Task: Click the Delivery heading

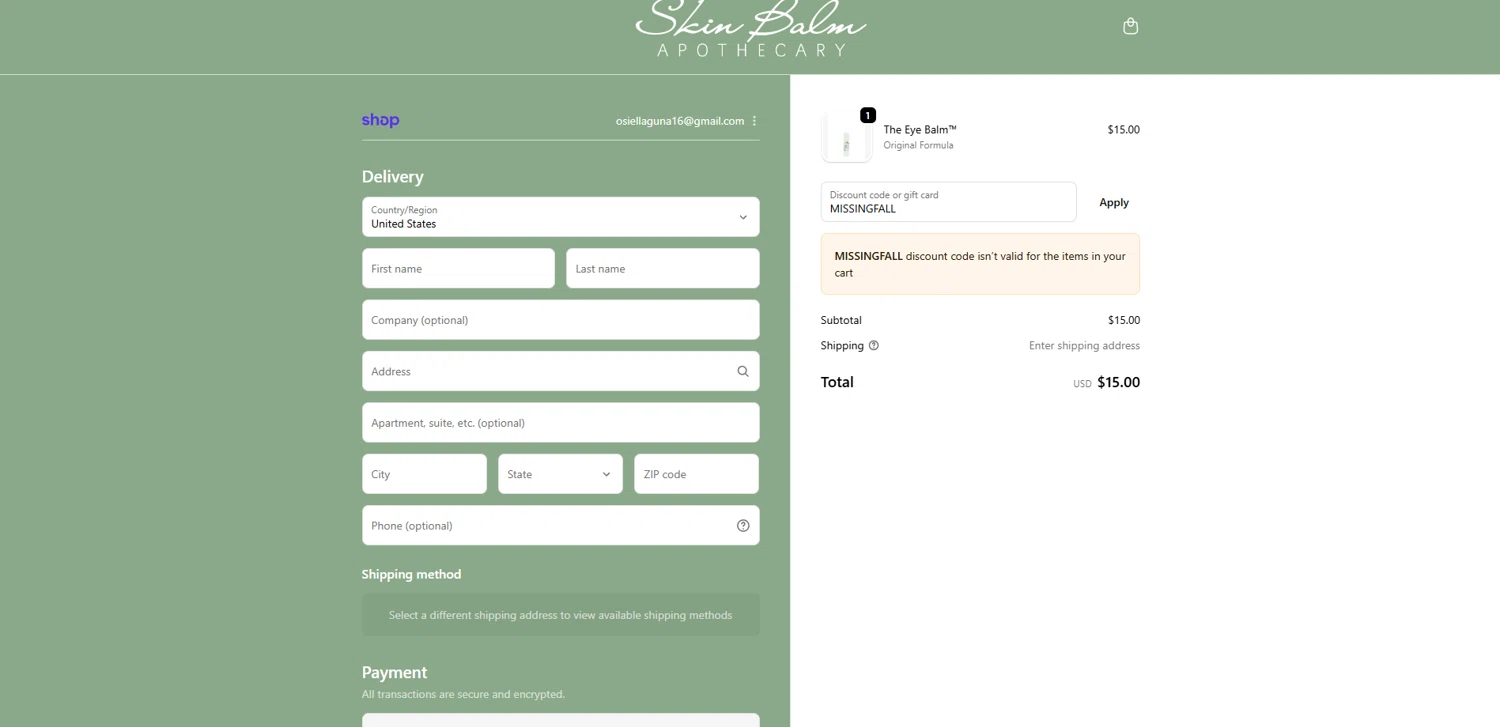Action: tap(393, 177)
